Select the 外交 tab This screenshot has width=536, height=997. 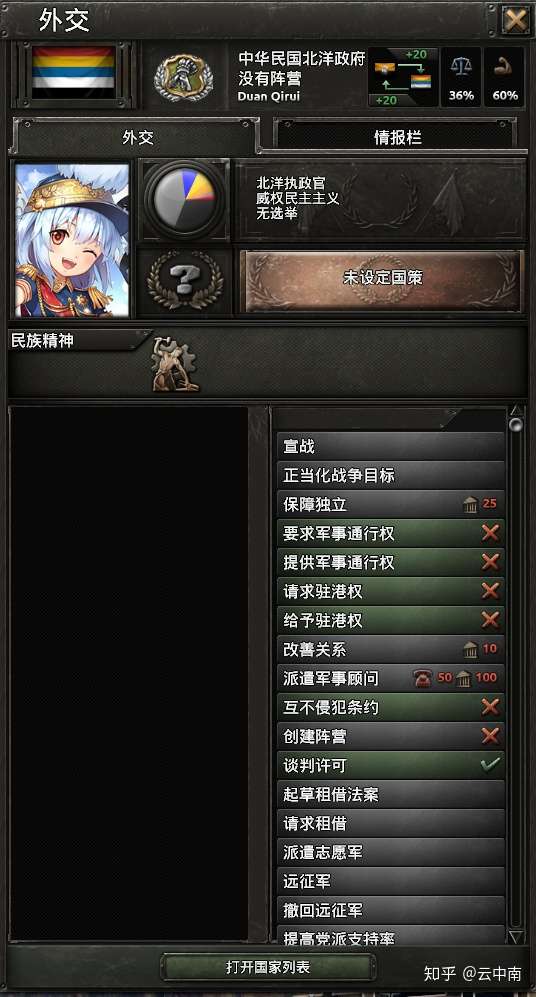pyautogui.click(x=137, y=137)
